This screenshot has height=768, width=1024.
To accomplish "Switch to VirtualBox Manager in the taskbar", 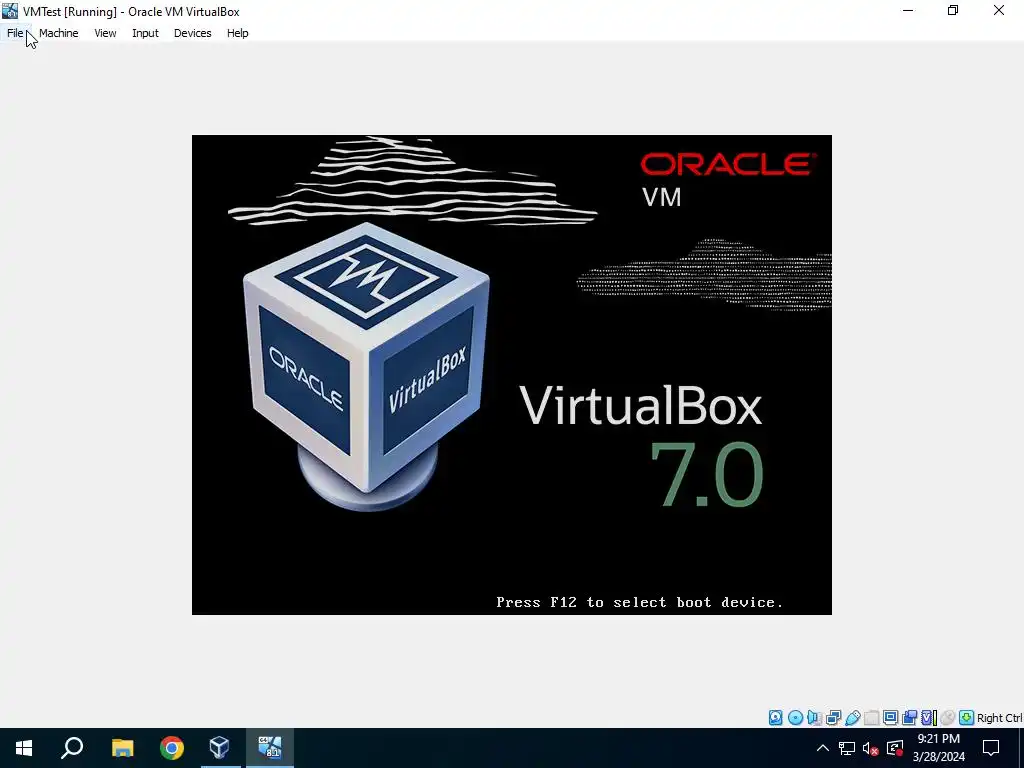I will click(x=220, y=748).
